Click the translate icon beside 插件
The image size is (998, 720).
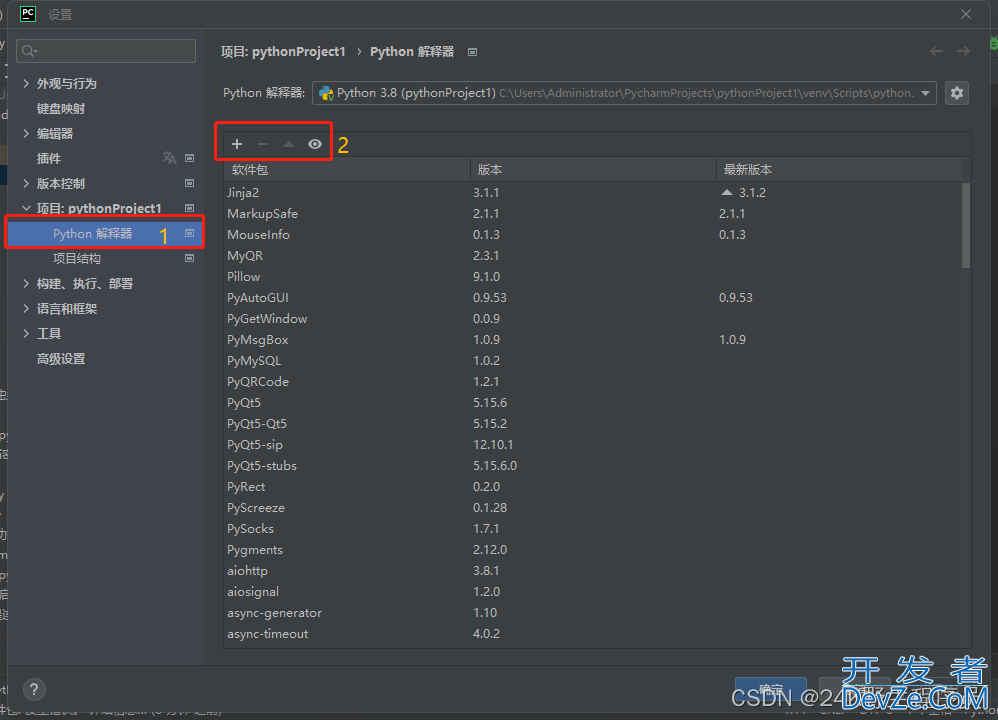coord(169,158)
